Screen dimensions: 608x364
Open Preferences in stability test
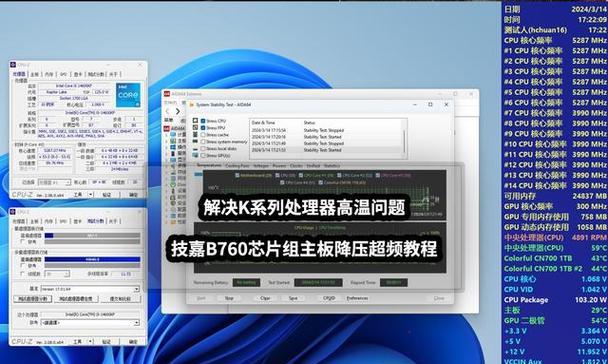[x=357, y=298]
